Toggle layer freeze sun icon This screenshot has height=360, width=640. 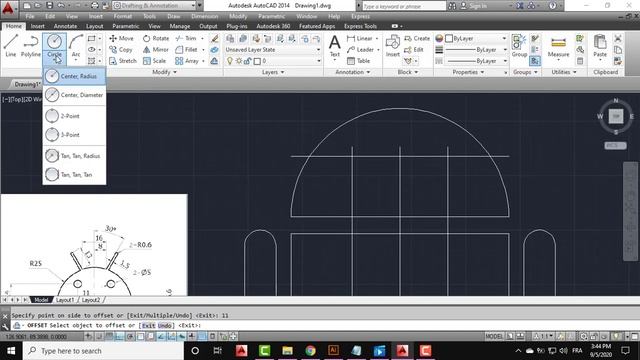pos(239,61)
